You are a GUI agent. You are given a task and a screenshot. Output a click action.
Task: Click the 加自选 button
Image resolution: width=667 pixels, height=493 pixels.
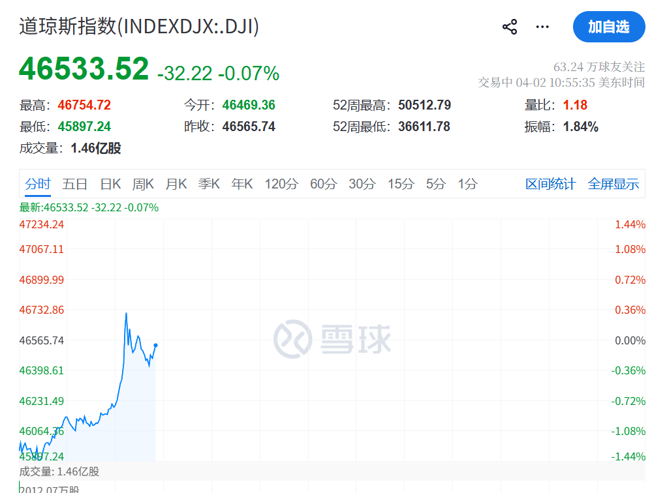[608, 27]
